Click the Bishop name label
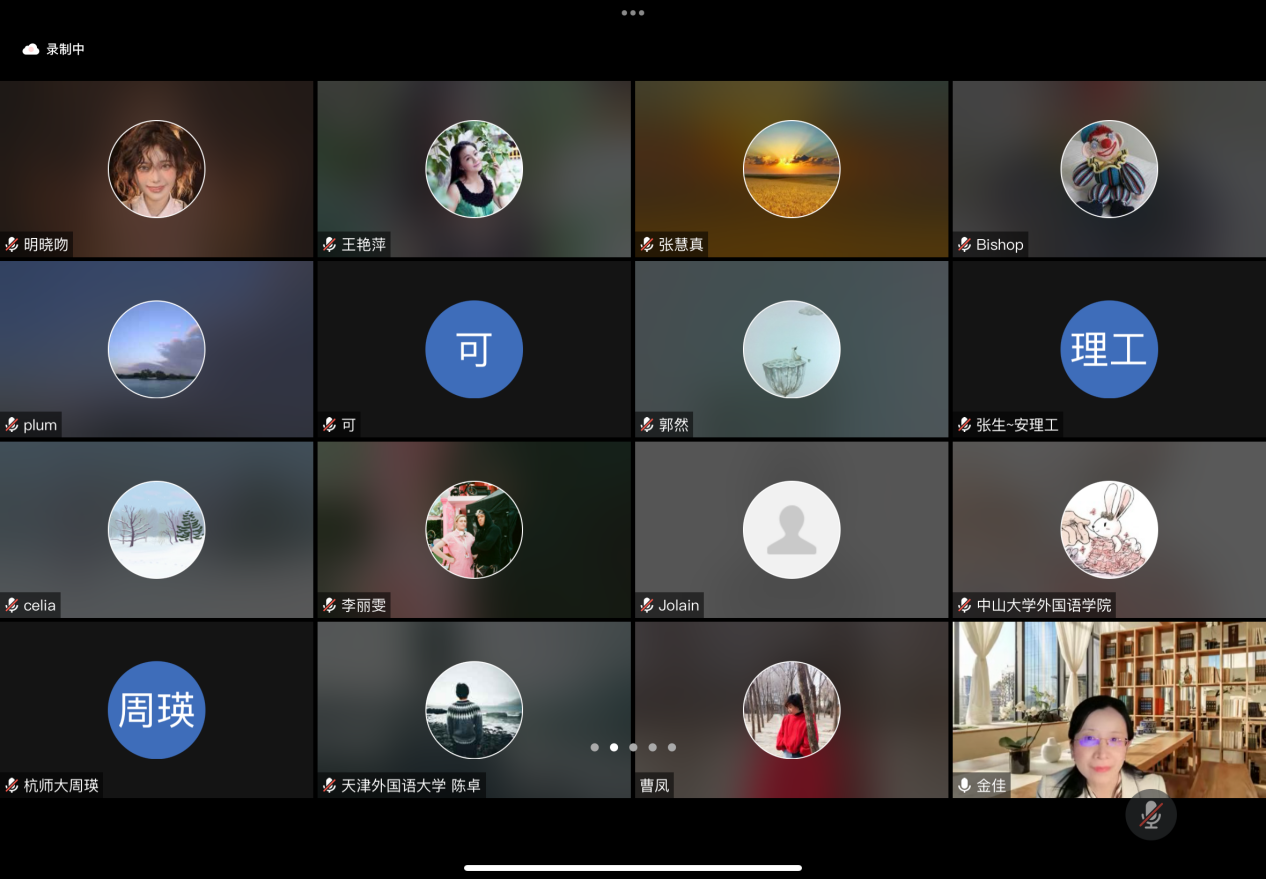 [x=1000, y=244]
